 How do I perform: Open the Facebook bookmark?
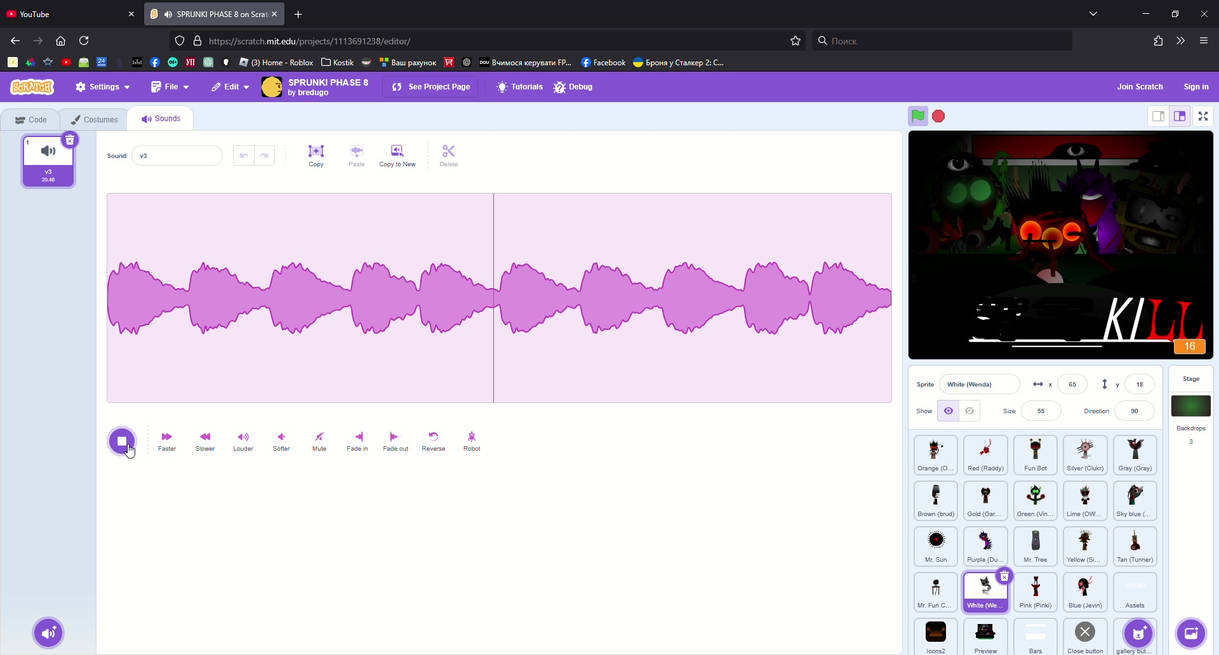603,62
